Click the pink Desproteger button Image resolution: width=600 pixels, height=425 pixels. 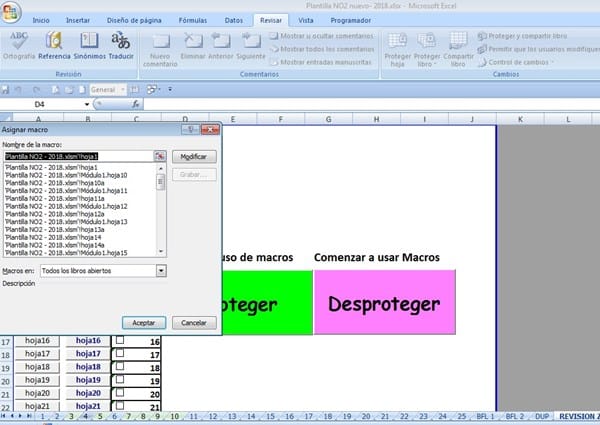click(x=385, y=302)
